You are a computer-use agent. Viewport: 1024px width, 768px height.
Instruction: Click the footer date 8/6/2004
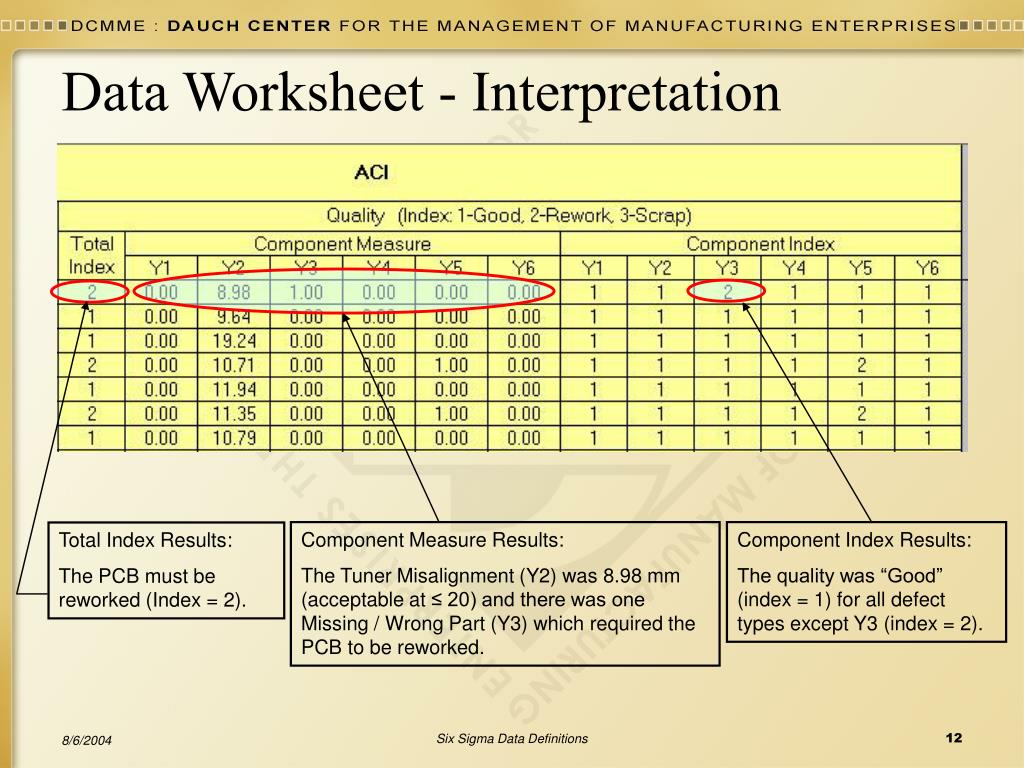click(x=87, y=741)
